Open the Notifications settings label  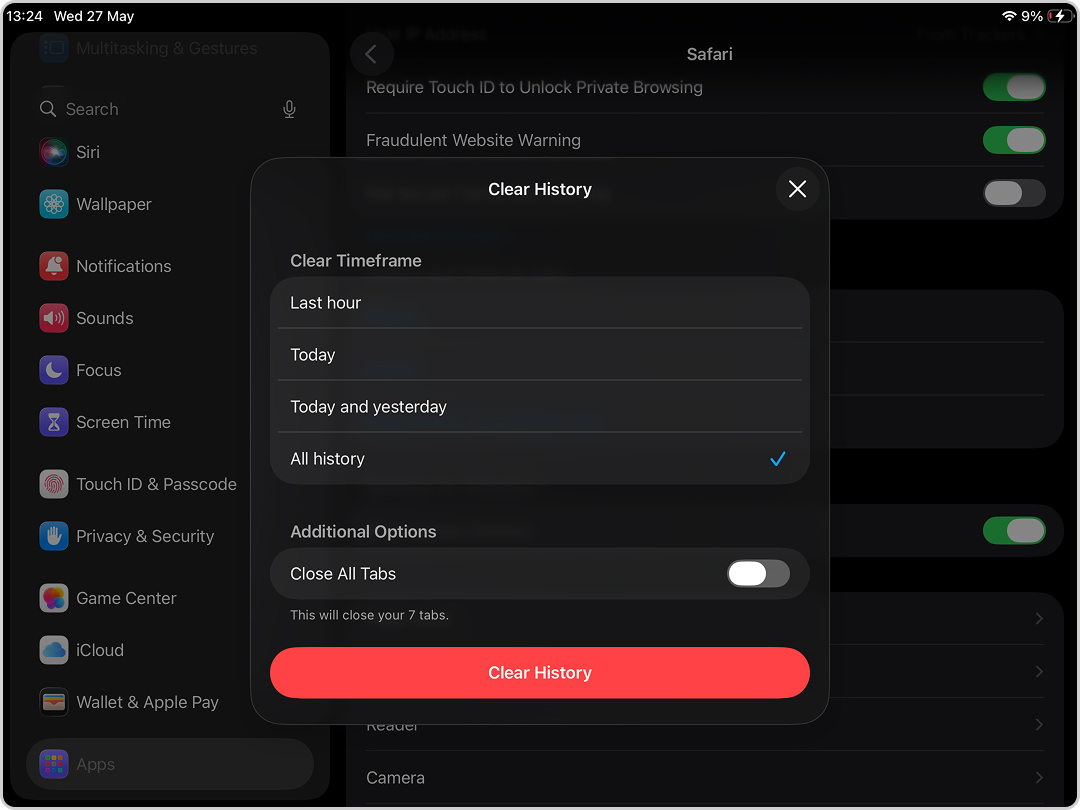click(124, 267)
